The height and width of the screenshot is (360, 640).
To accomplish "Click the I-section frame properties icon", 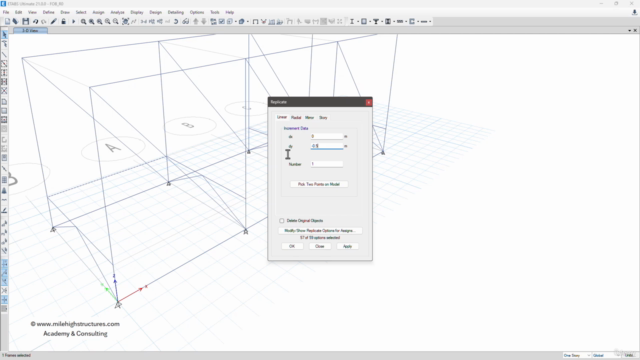I will point(352,22).
